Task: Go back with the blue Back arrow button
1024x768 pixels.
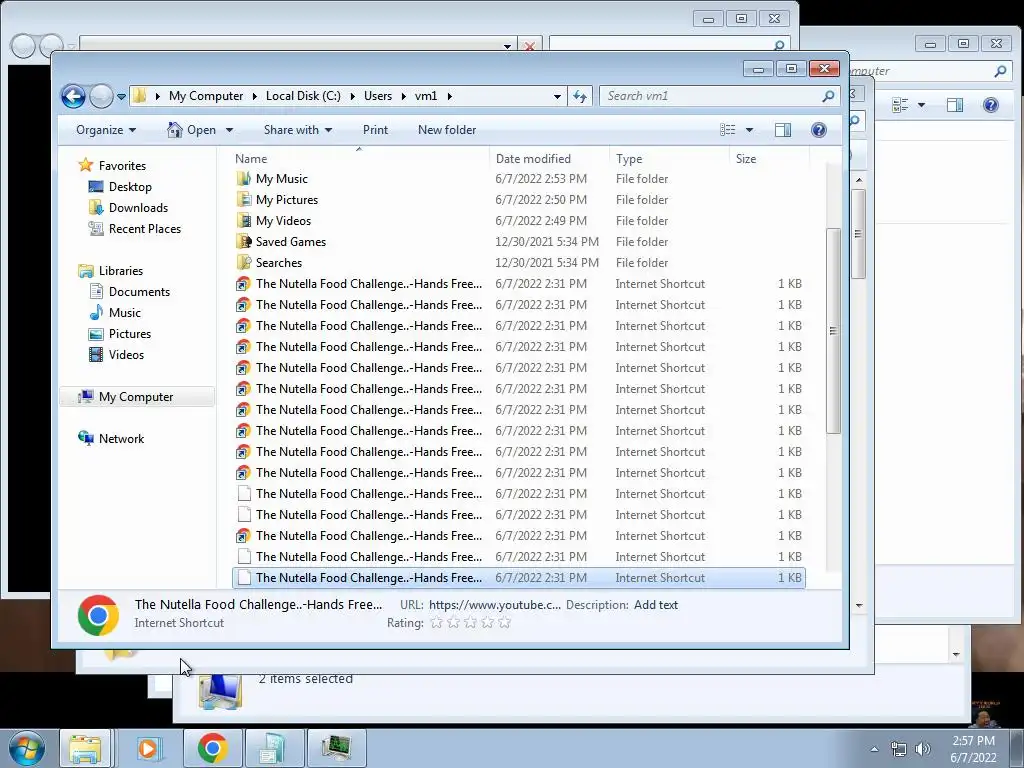Action: pyautogui.click(x=73, y=96)
